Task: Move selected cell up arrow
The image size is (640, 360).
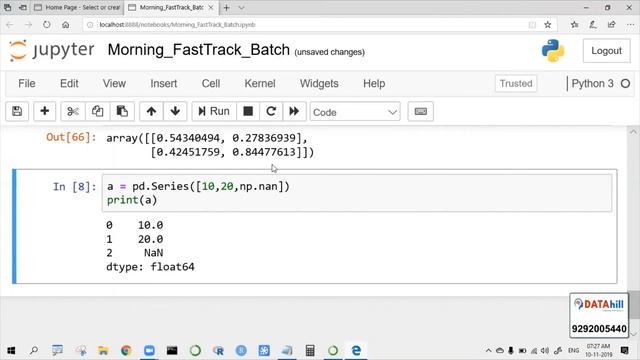Action: point(151,111)
